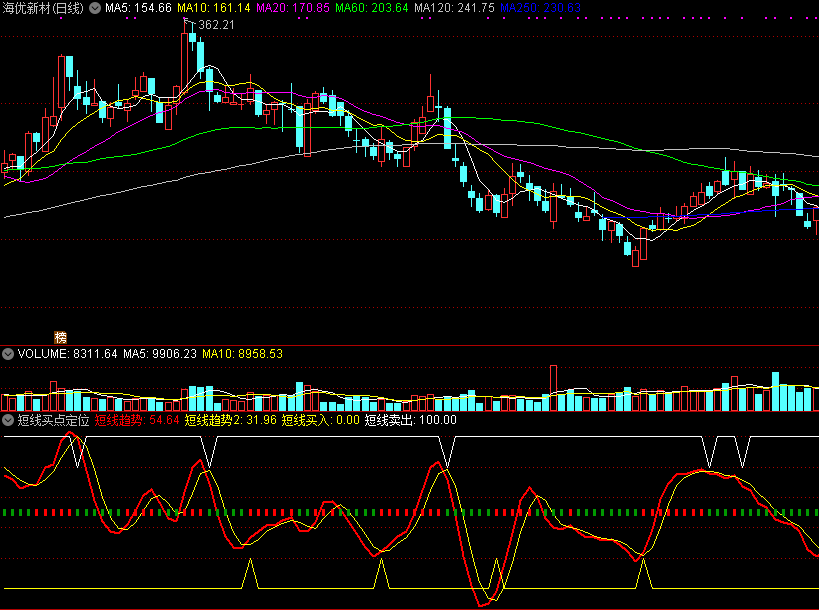The height and width of the screenshot is (610, 819).
Task: Click the 短线趋势2: 31.96 label
Action: [230, 420]
